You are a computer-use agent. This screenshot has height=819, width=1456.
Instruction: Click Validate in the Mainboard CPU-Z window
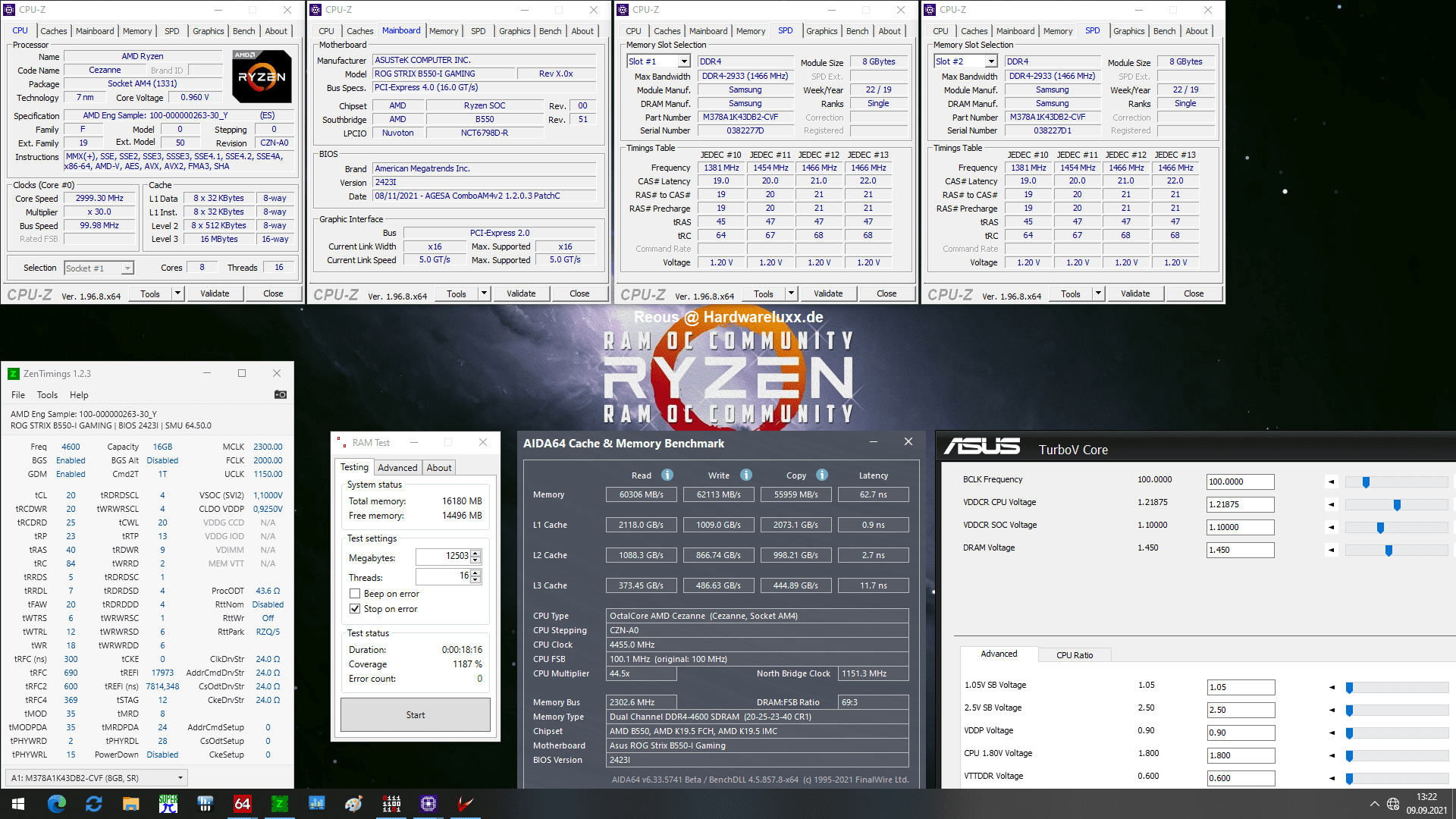pos(521,293)
